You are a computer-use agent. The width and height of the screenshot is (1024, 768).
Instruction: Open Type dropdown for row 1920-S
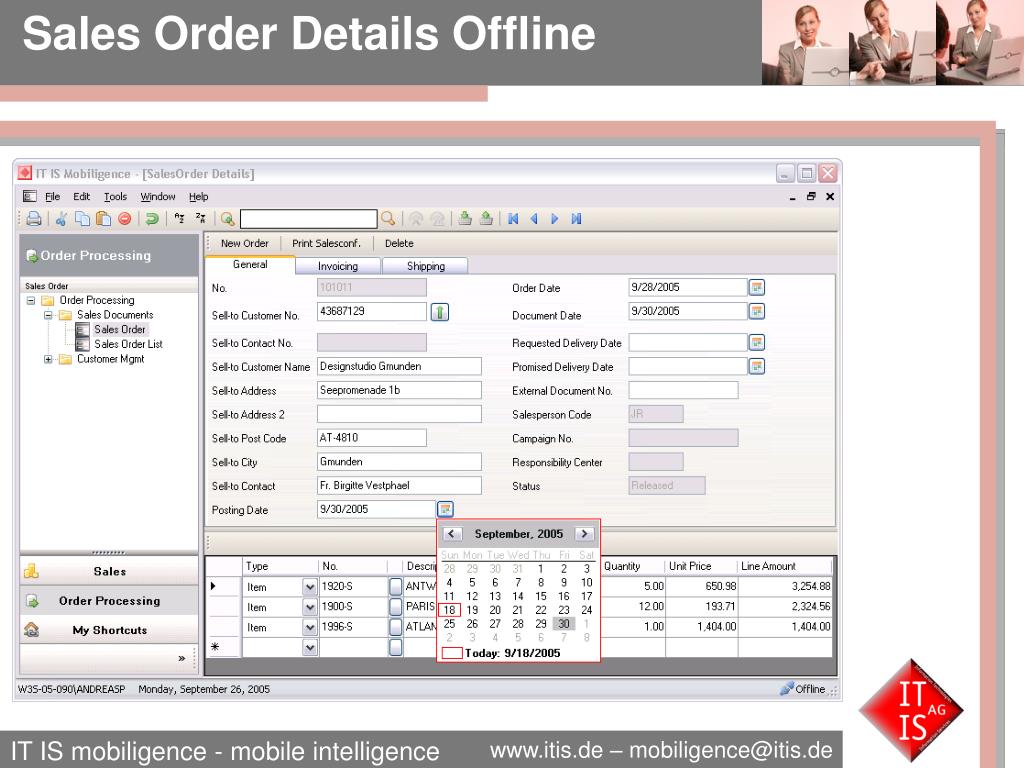310,586
